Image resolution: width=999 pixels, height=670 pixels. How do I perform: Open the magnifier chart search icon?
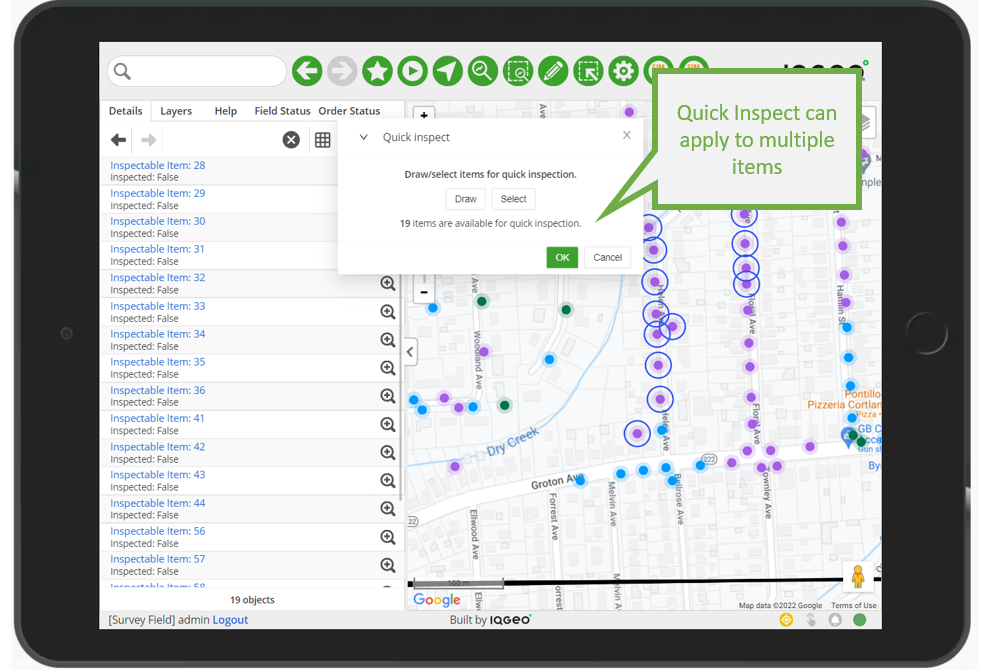[483, 71]
